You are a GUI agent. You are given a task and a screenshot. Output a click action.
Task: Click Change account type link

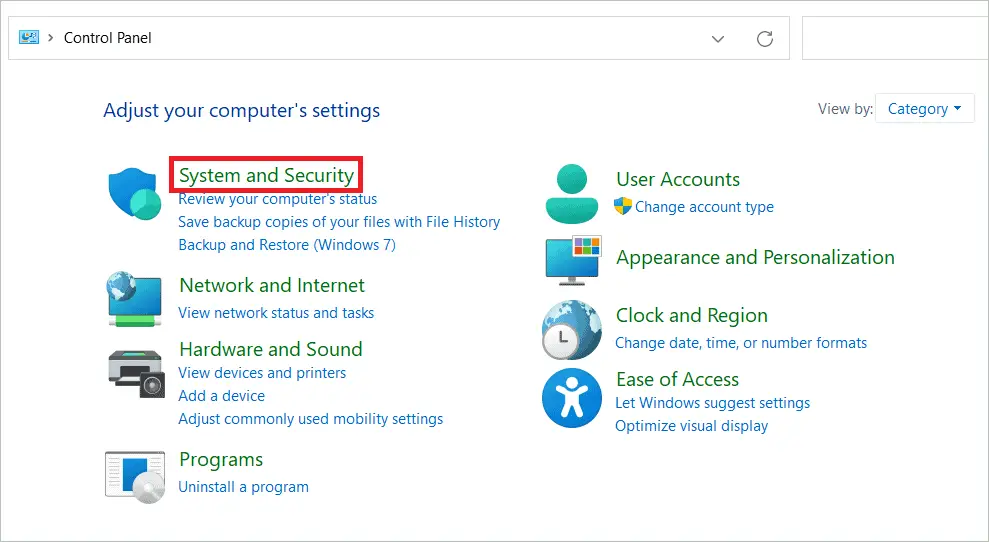[x=704, y=206]
